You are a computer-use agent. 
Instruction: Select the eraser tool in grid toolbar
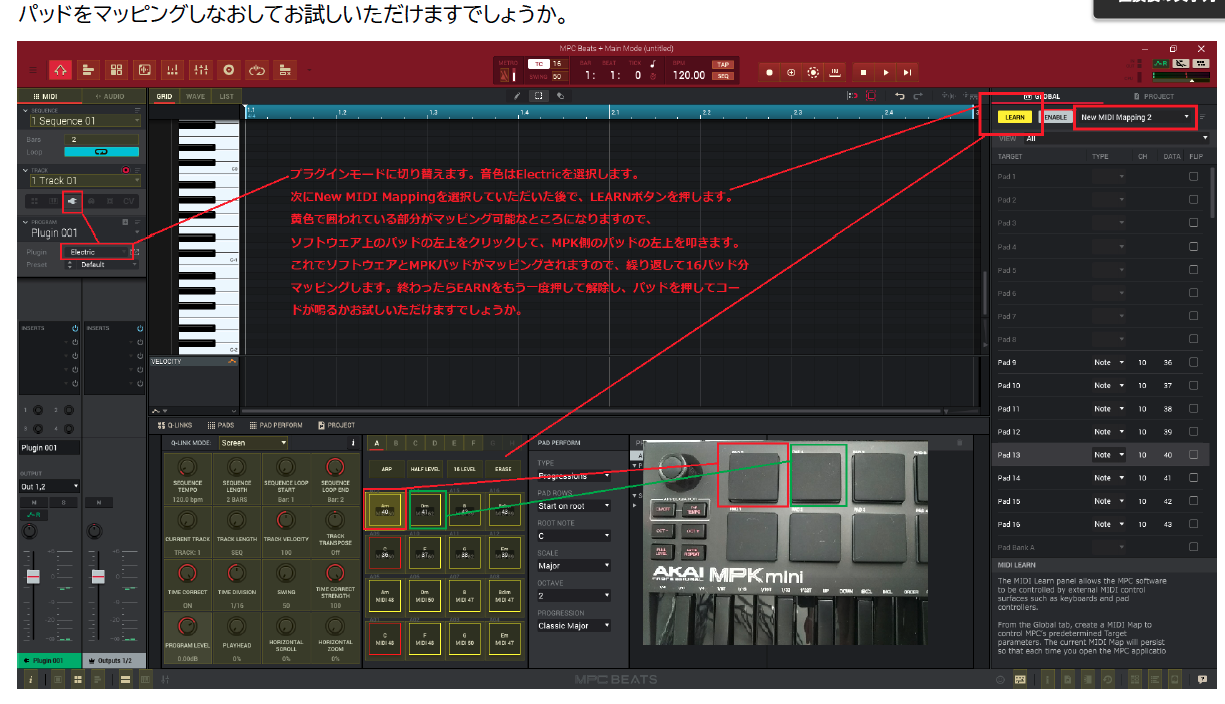[x=560, y=96]
